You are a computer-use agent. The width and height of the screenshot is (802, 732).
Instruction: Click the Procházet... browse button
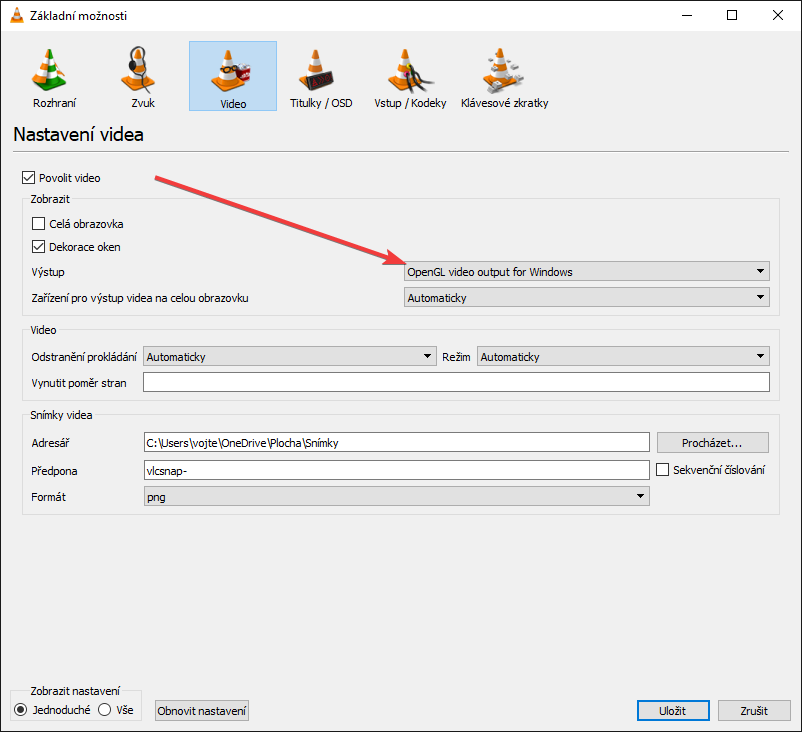point(712,442)
